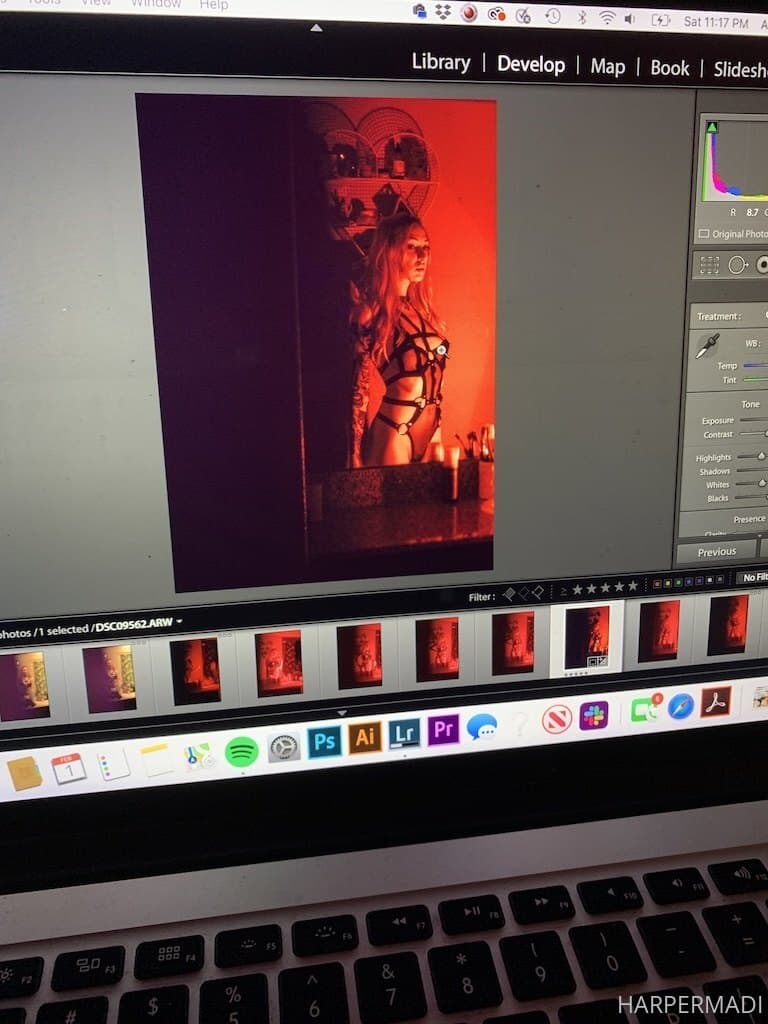The height and width of the screenshot is (1024, 768).
Task: Open the Wi-Fi status menu
Action: pyautogui.click(x=607, y=18)
